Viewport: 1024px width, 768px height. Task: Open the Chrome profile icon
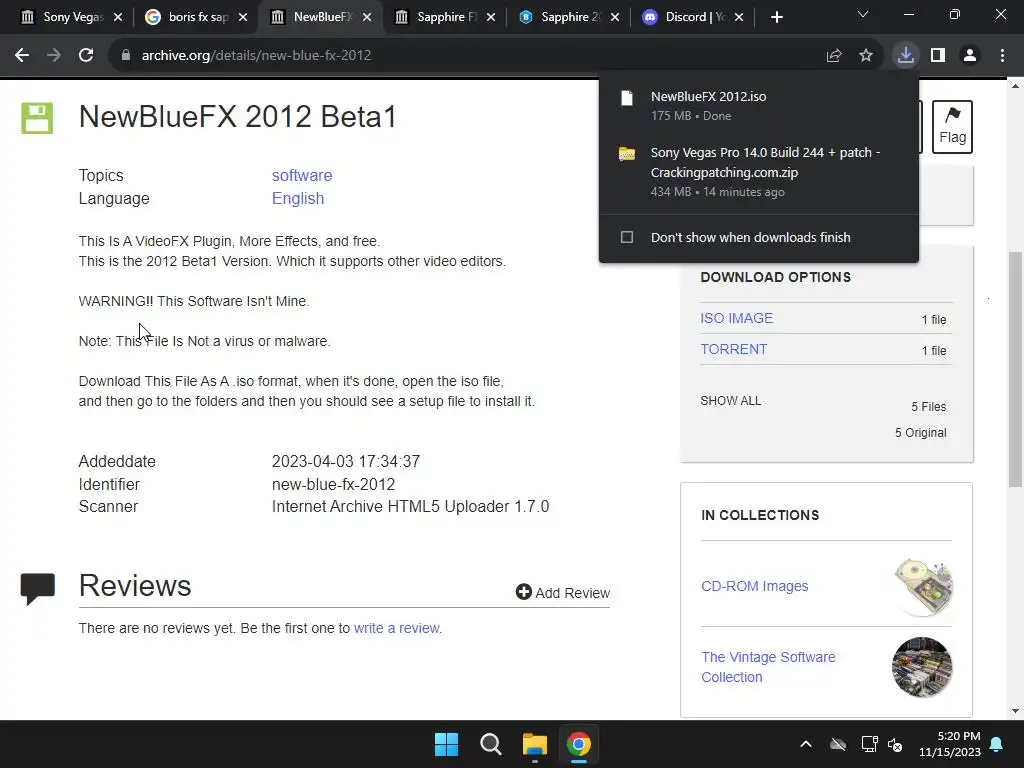click(x=970, y=56)
